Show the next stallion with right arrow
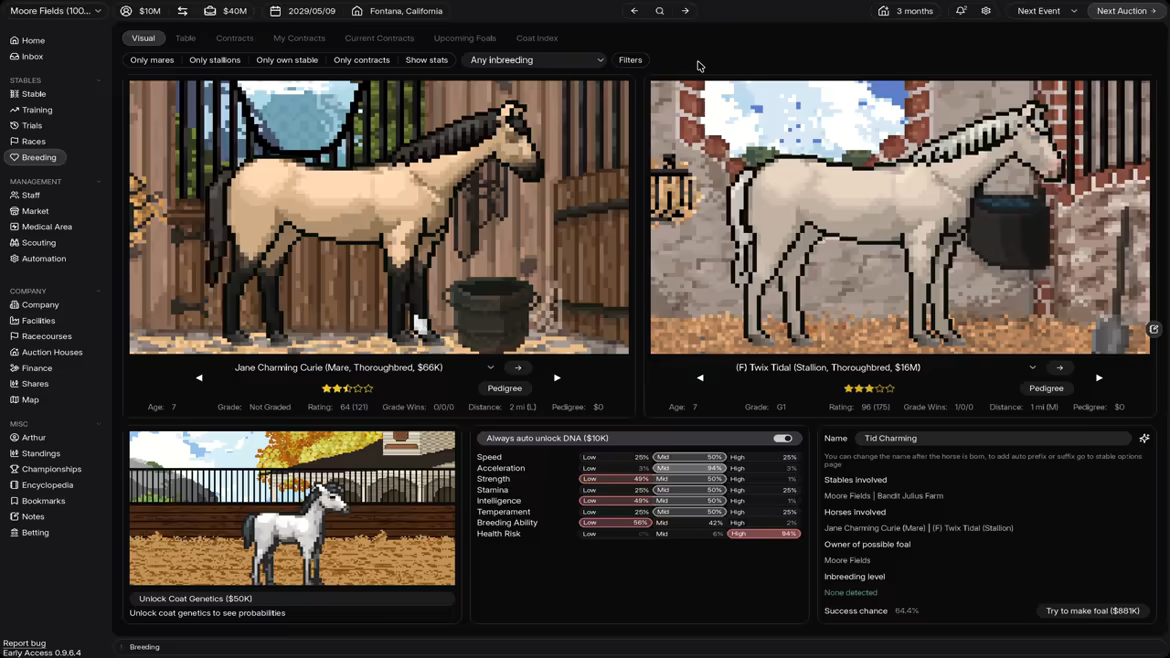1170x658 pixels. pyautogui.click(x=1099, y=378)
